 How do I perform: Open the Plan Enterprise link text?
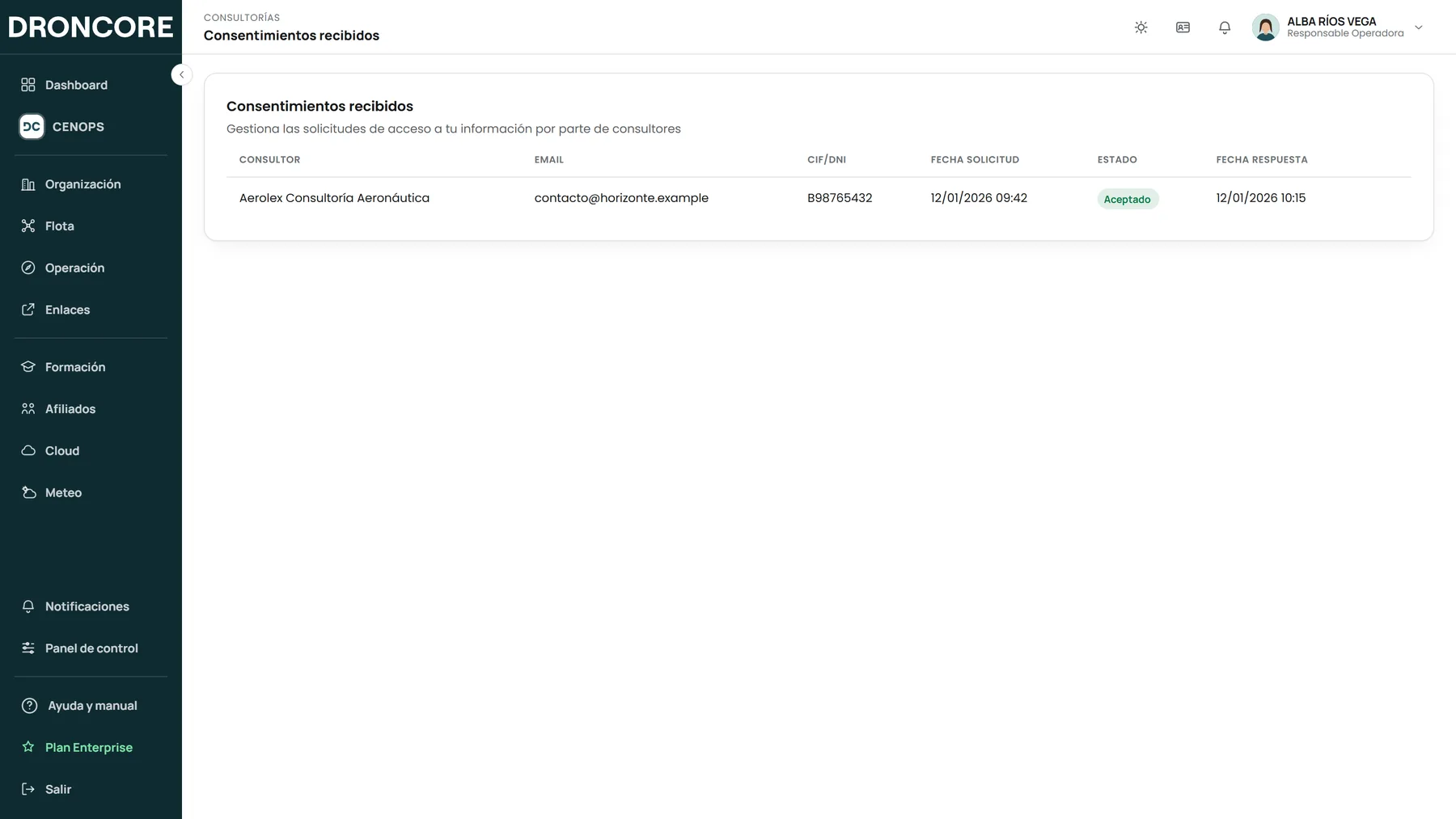click(89, 747)
